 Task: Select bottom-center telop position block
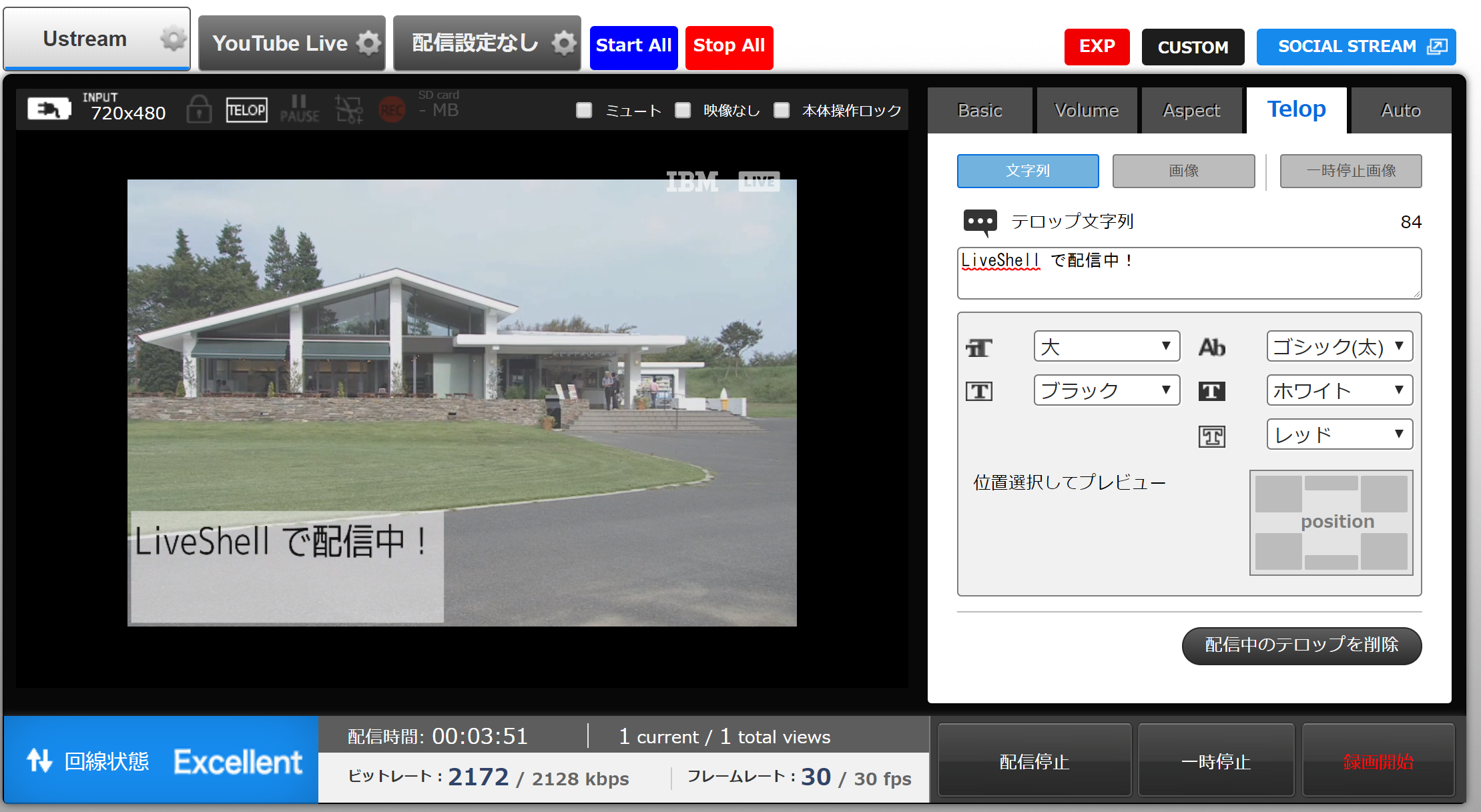click(x=1331, y=562)
